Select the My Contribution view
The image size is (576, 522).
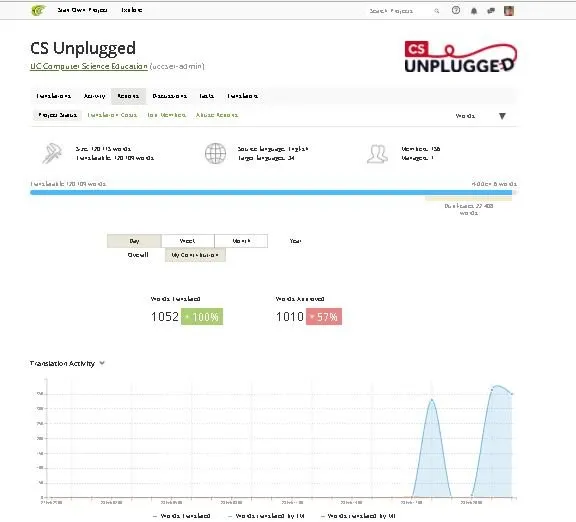point(195,255)
